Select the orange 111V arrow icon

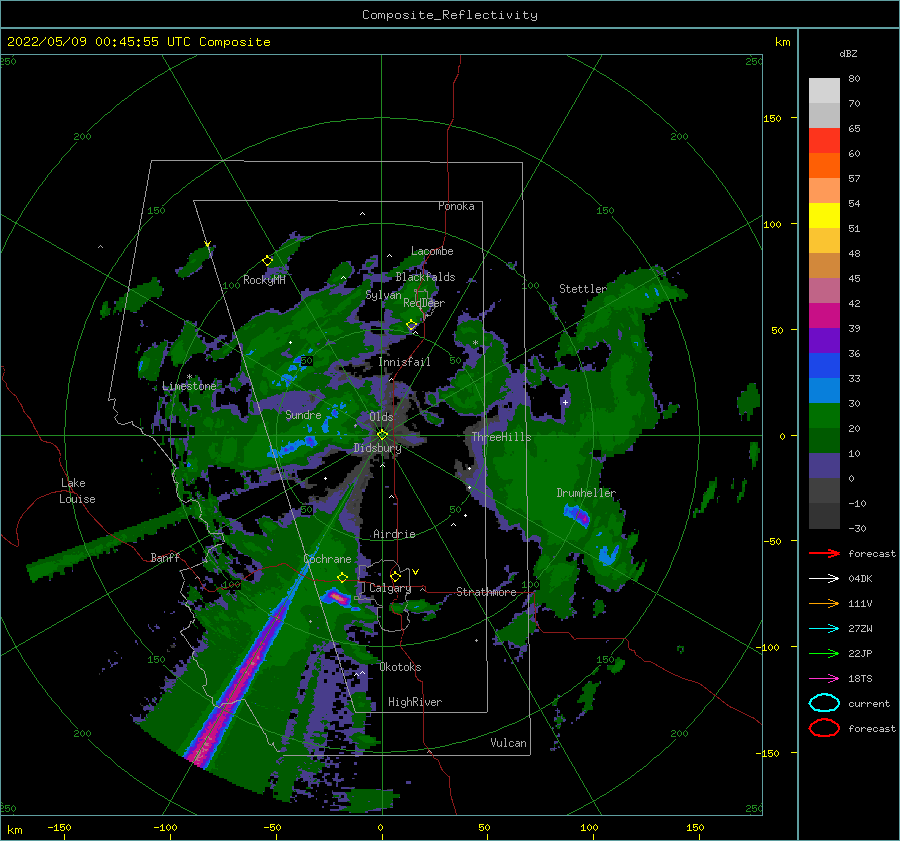pos(824,603)
